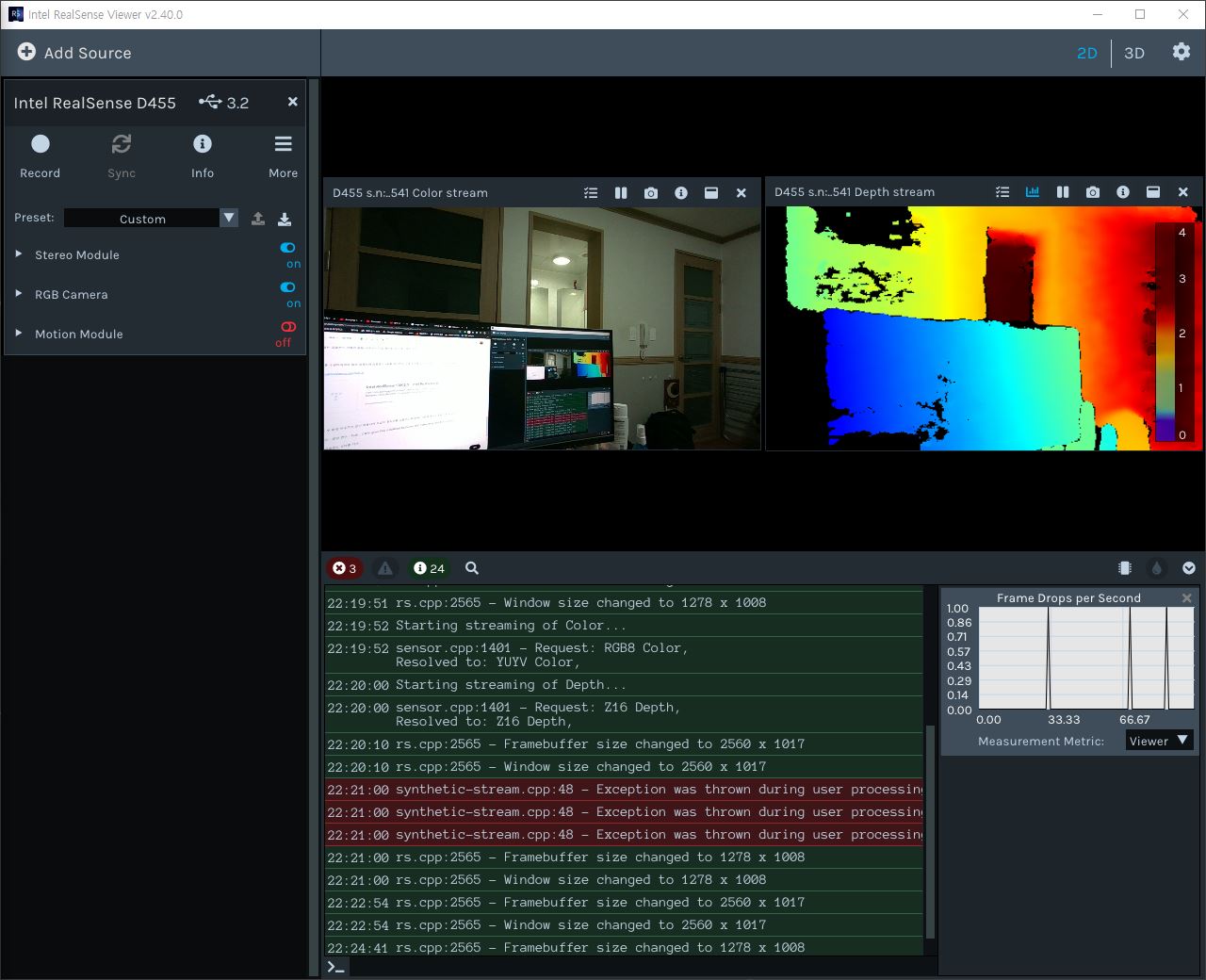The width and height of the screenshot is (1206, 980).
Task: Minimize the Depth stream window icon
Action: point(1153,191)
